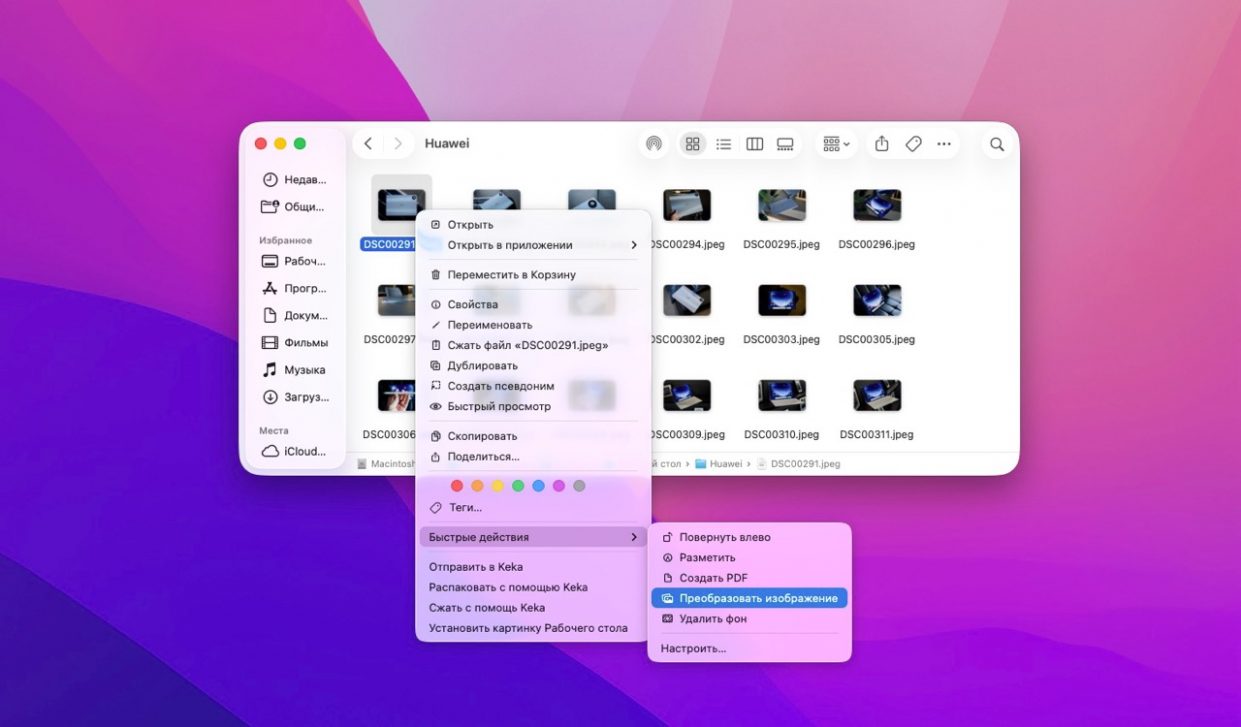Open Рабочий стол in sidebar
1241x727 pixels.
(x=294, y=261)
